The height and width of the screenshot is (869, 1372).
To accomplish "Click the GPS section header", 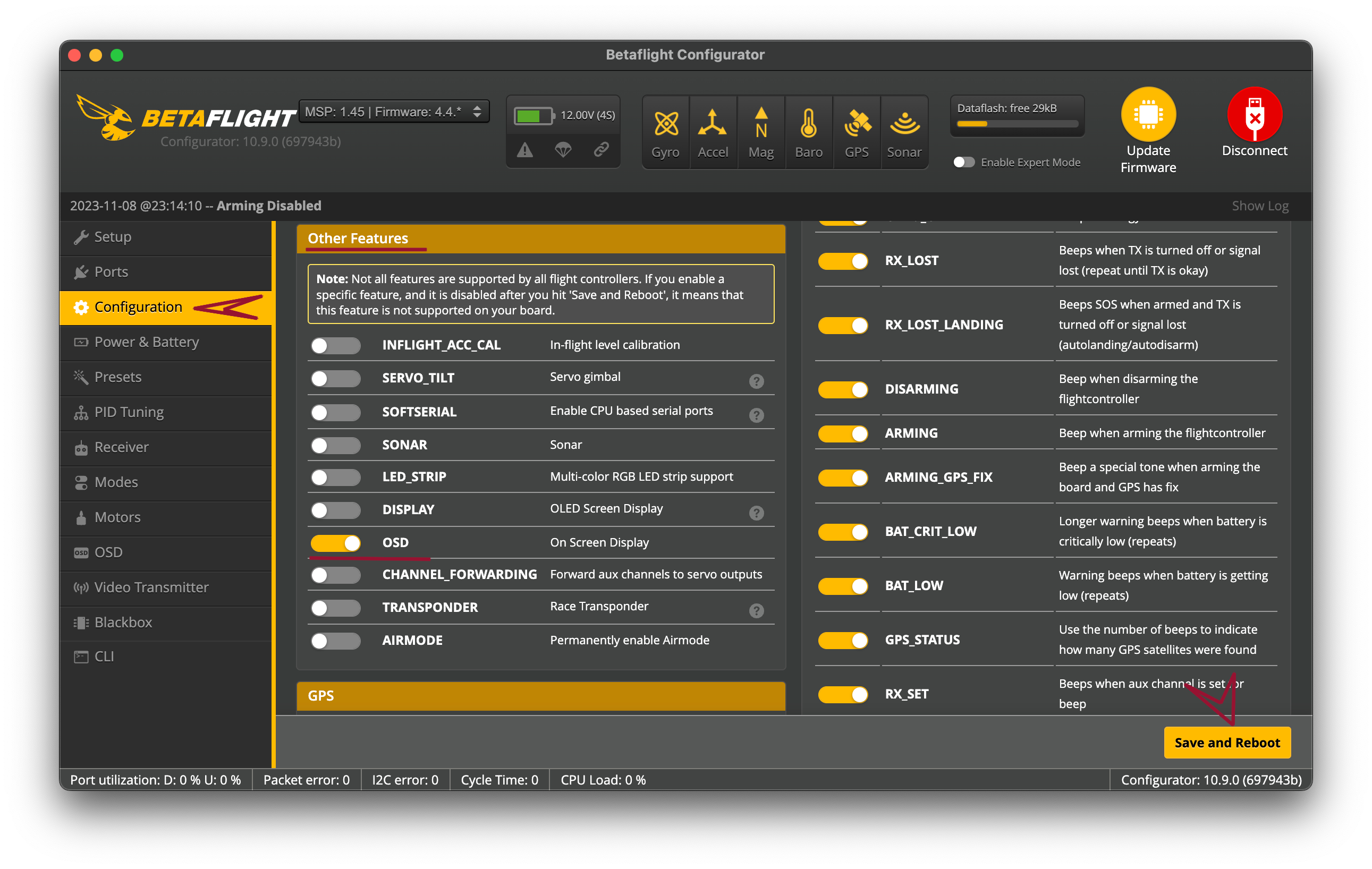I will pos(541,696).
